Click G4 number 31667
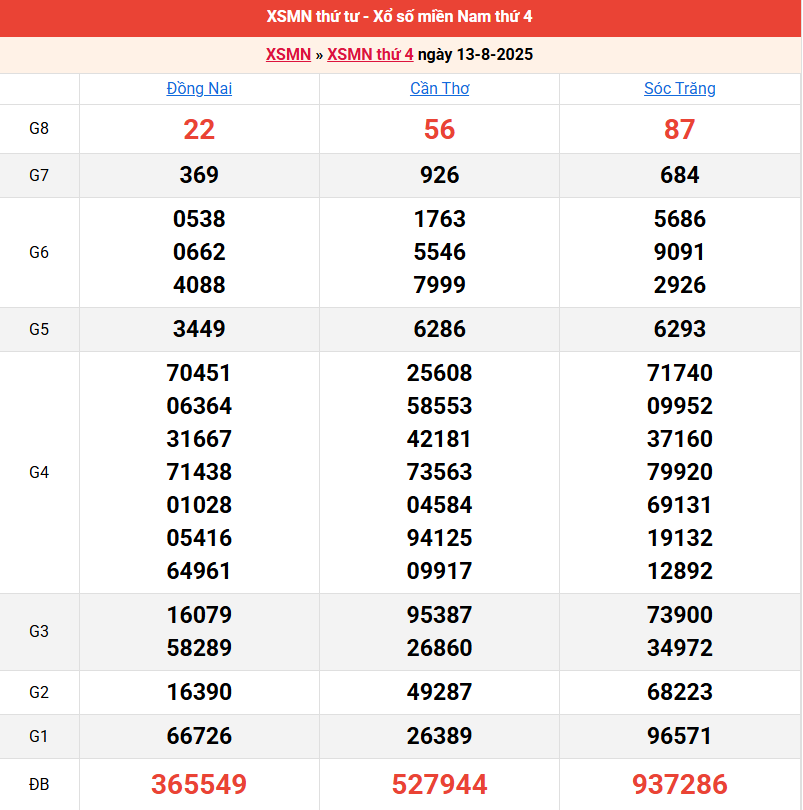 click(199, 439)
